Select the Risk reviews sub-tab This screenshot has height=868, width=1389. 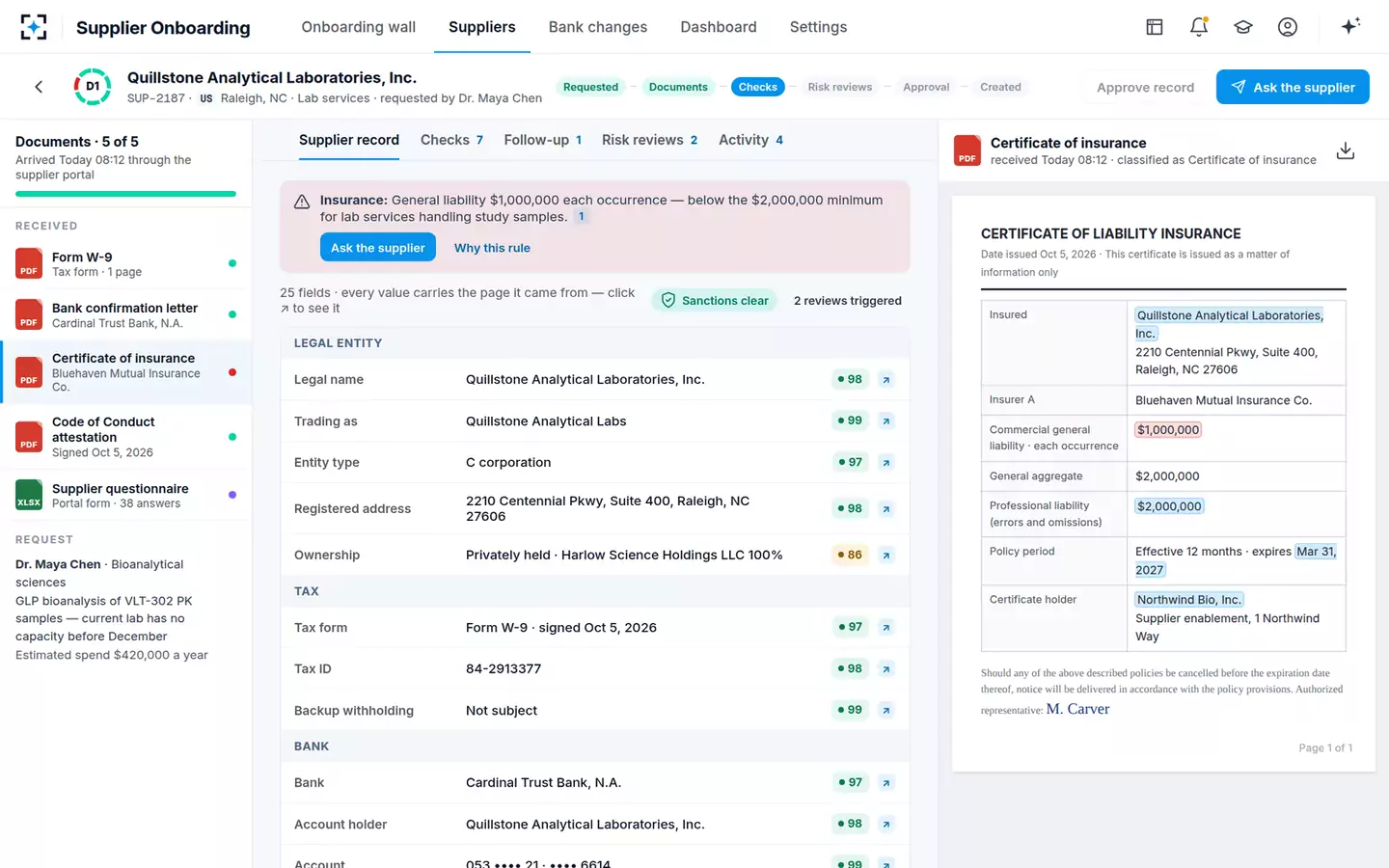click(650, 140)
